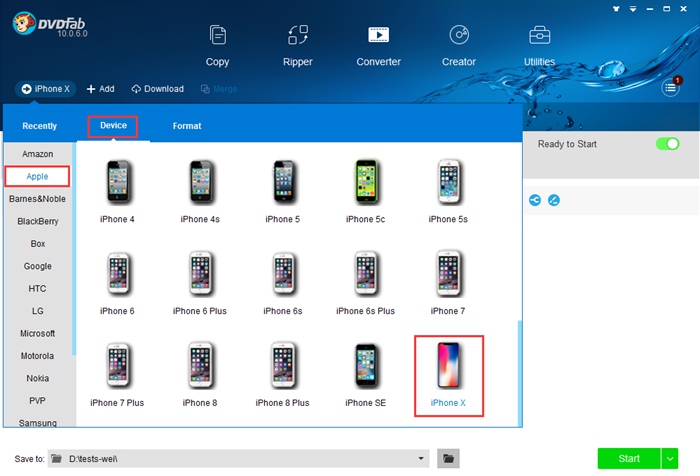Select Amazon in the brand list
Viewport: 700px width, 476px height.
pos(38,154)
